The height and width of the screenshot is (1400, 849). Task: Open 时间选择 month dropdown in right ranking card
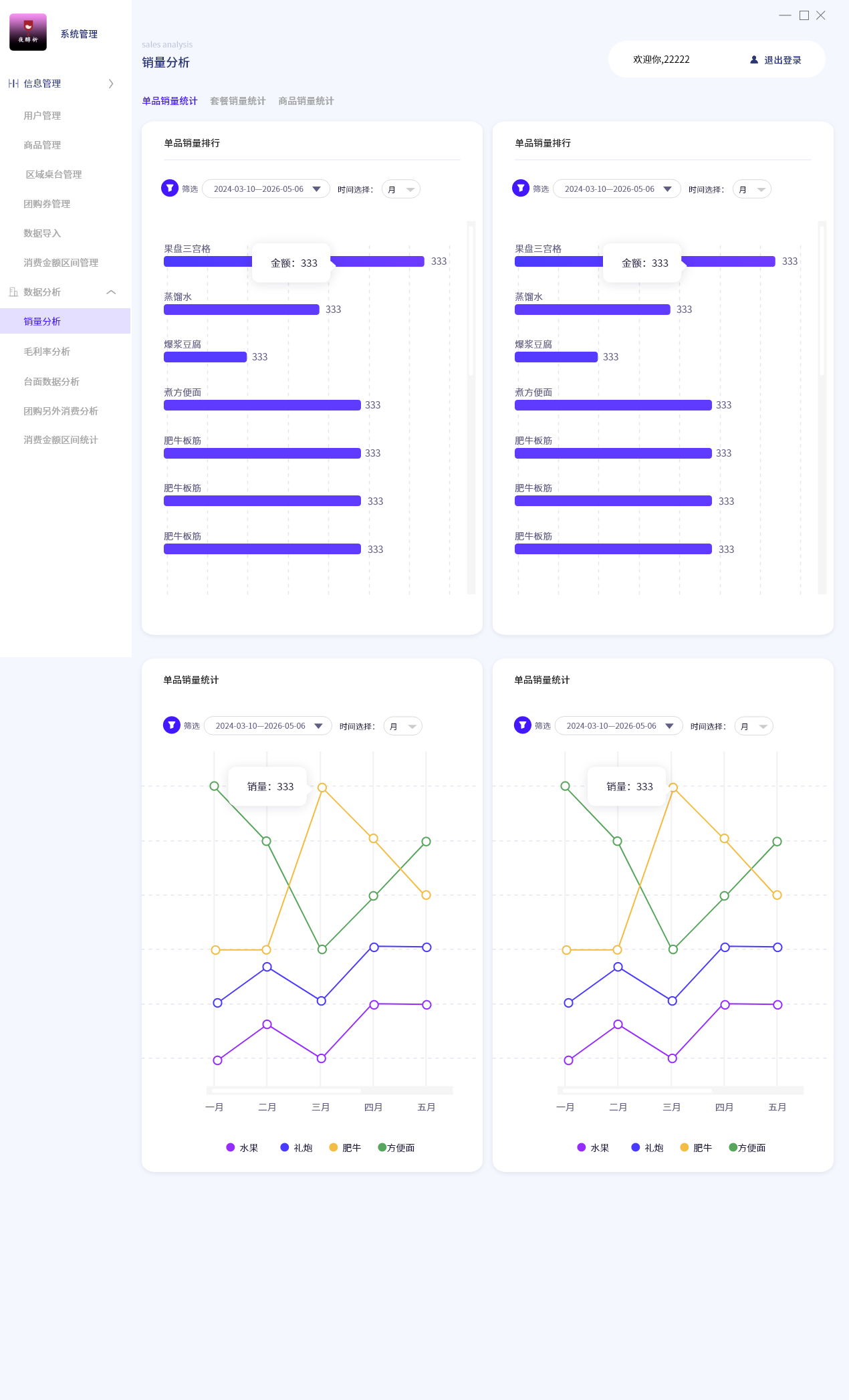(751, 189)
